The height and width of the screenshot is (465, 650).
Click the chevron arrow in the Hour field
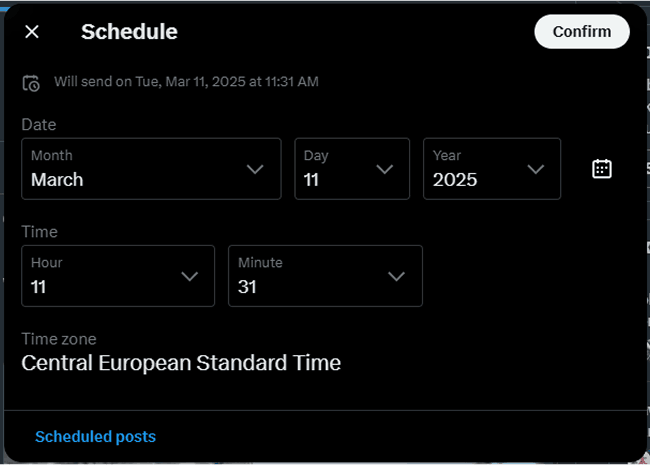pos(189,276)
